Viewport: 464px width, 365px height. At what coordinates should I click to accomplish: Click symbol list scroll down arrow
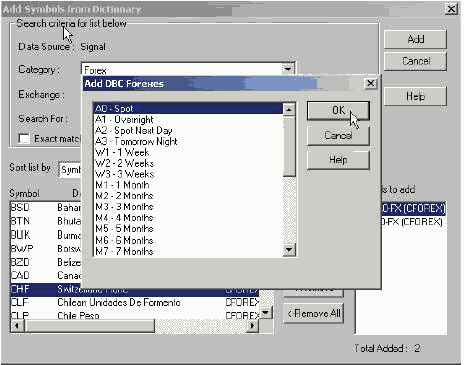(266, 313)
